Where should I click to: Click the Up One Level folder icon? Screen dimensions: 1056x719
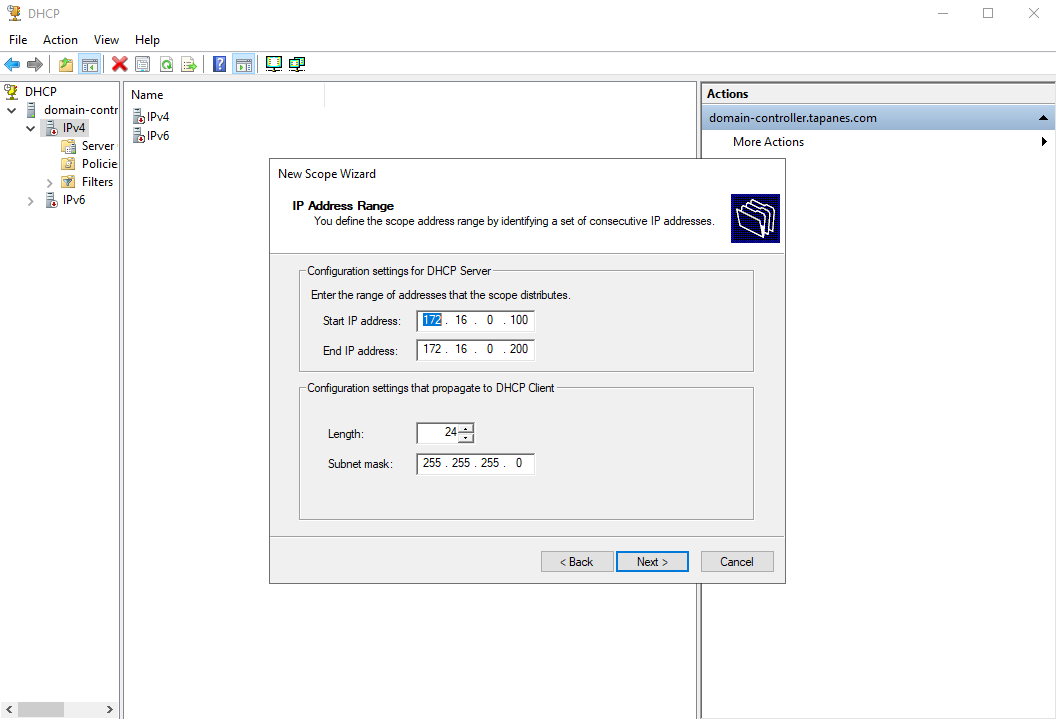click(x=66, y=64)
